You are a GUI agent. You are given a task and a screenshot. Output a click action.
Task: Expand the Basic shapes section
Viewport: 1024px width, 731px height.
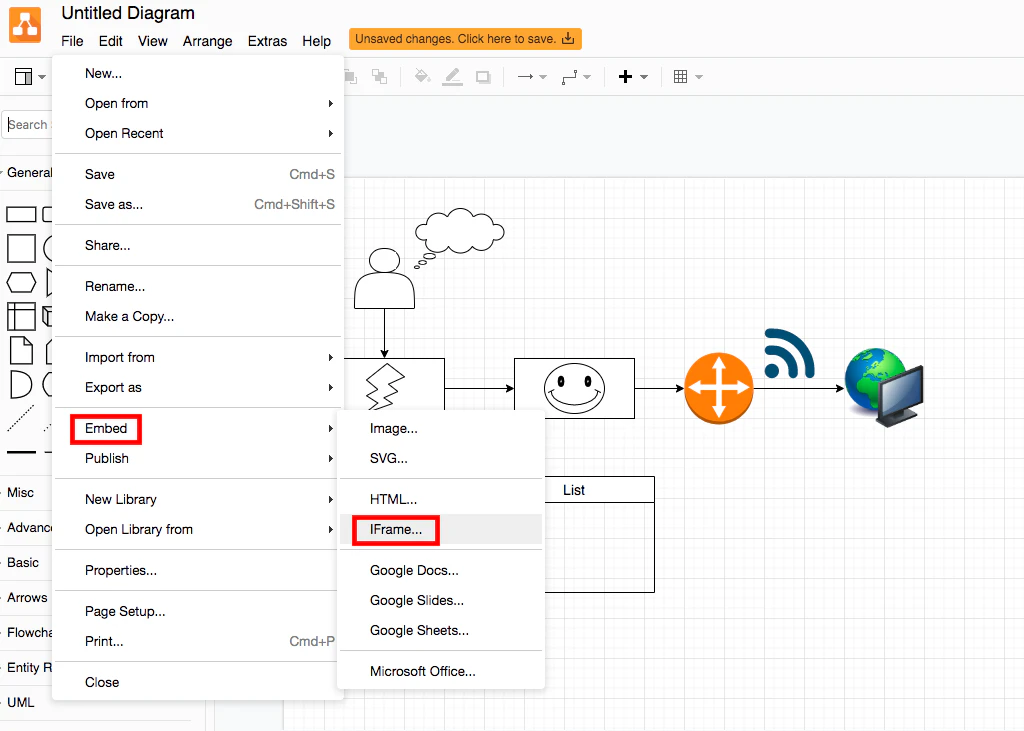pyautogui.click(x=23, y=562)
